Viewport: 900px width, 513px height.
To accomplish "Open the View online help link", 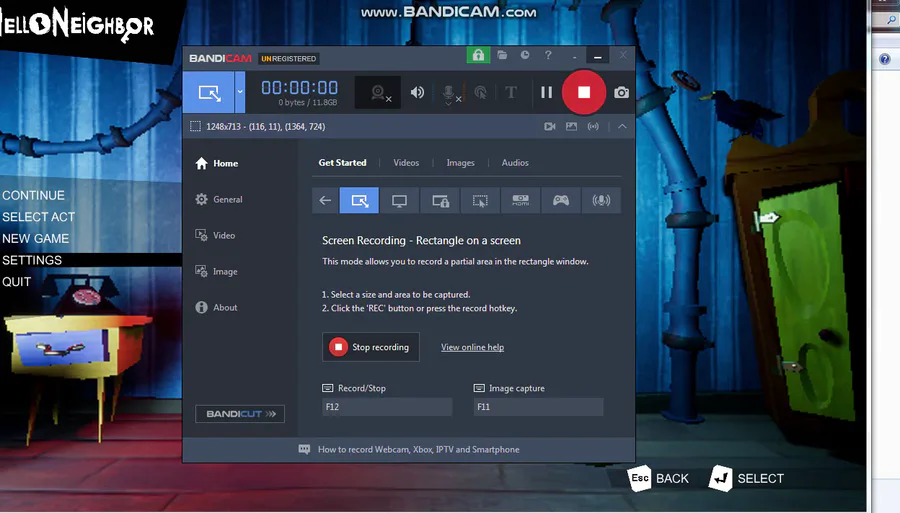I will pos(472,347).
